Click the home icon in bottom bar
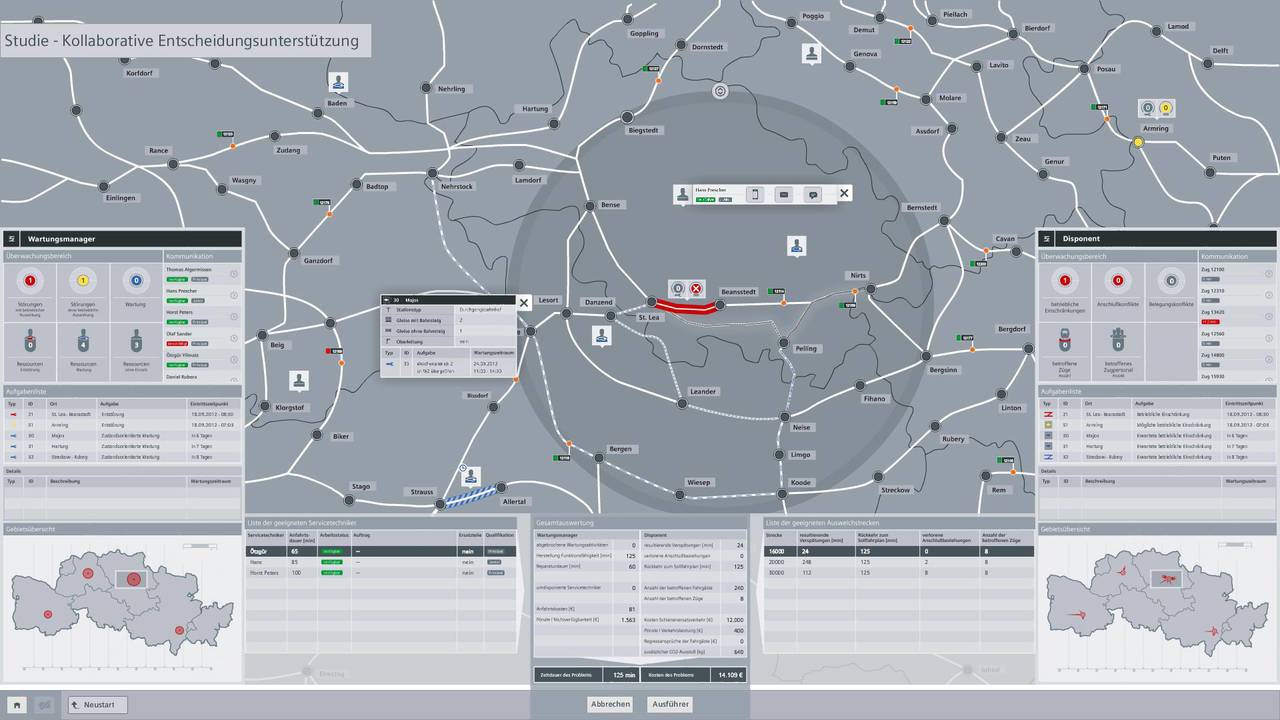 point(16,705)
